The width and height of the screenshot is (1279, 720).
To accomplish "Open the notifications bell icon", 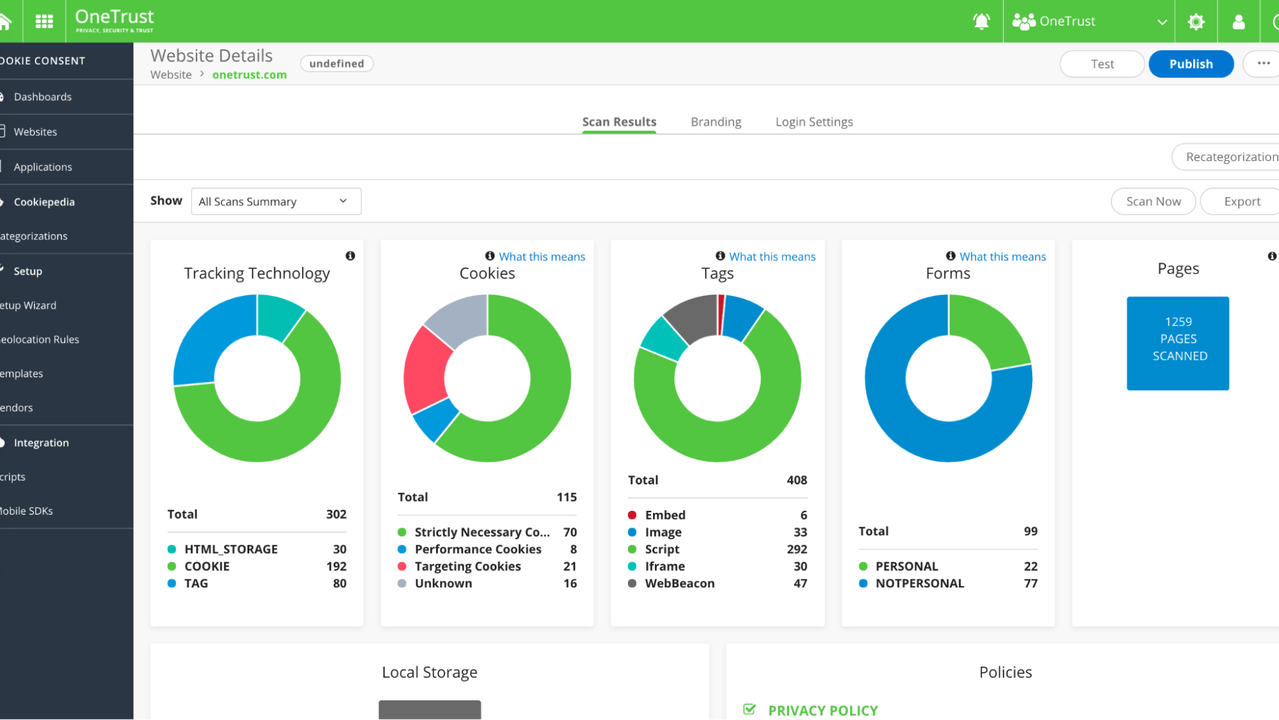I will tap(981, 21).
